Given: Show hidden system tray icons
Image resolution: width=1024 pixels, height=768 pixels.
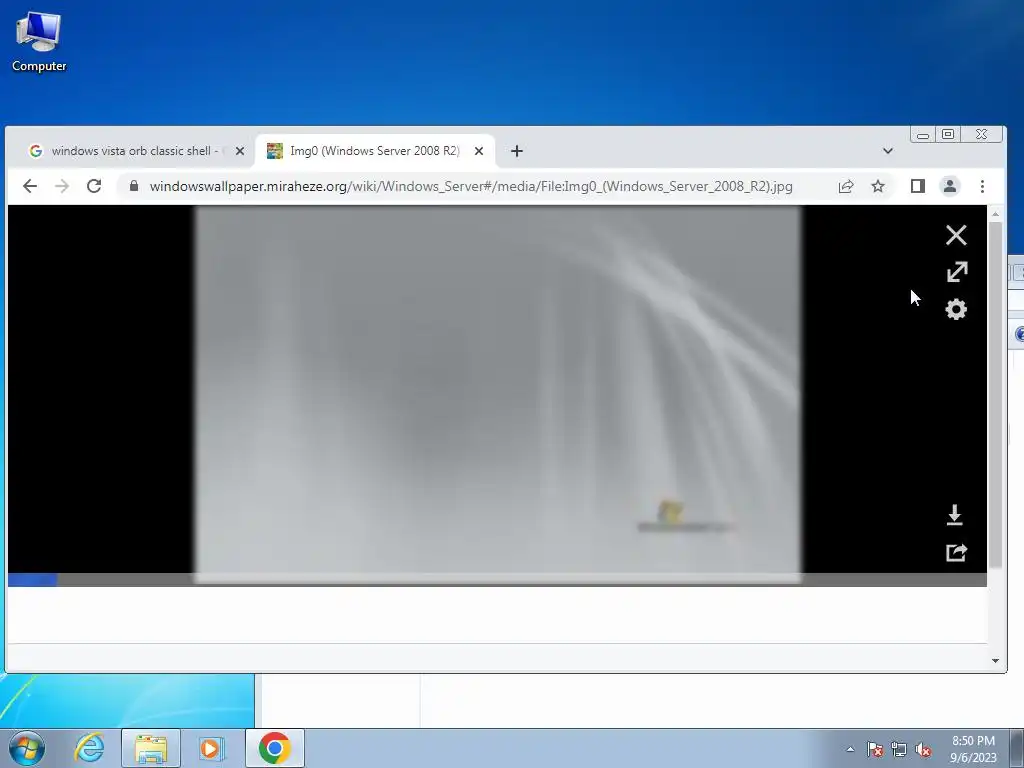Looking at the screenshot, I should (850, 749).
